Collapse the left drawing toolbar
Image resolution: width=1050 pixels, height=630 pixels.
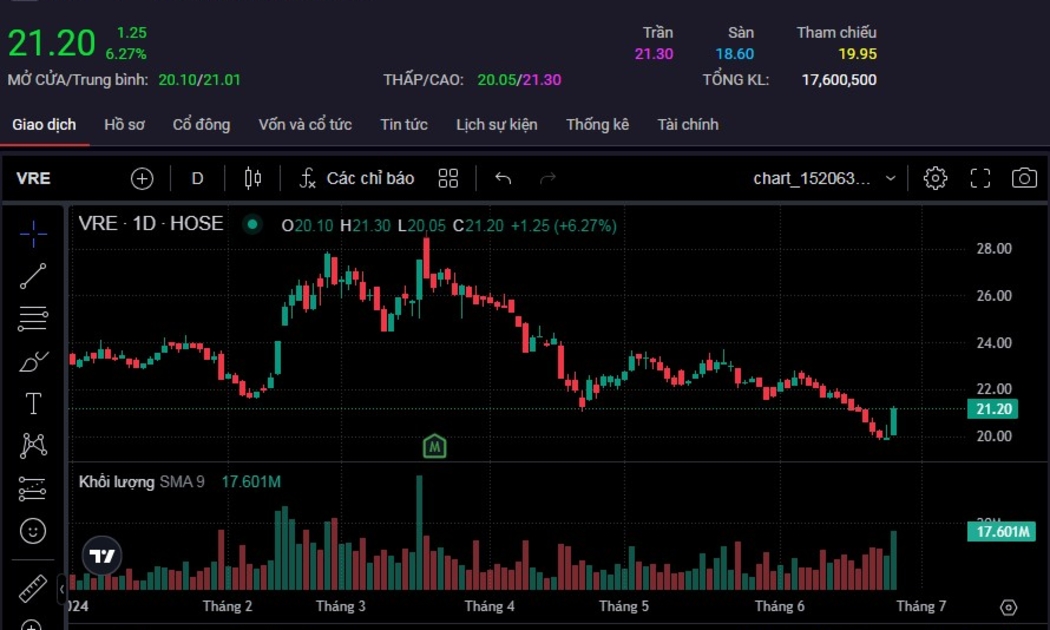(61, 588)
